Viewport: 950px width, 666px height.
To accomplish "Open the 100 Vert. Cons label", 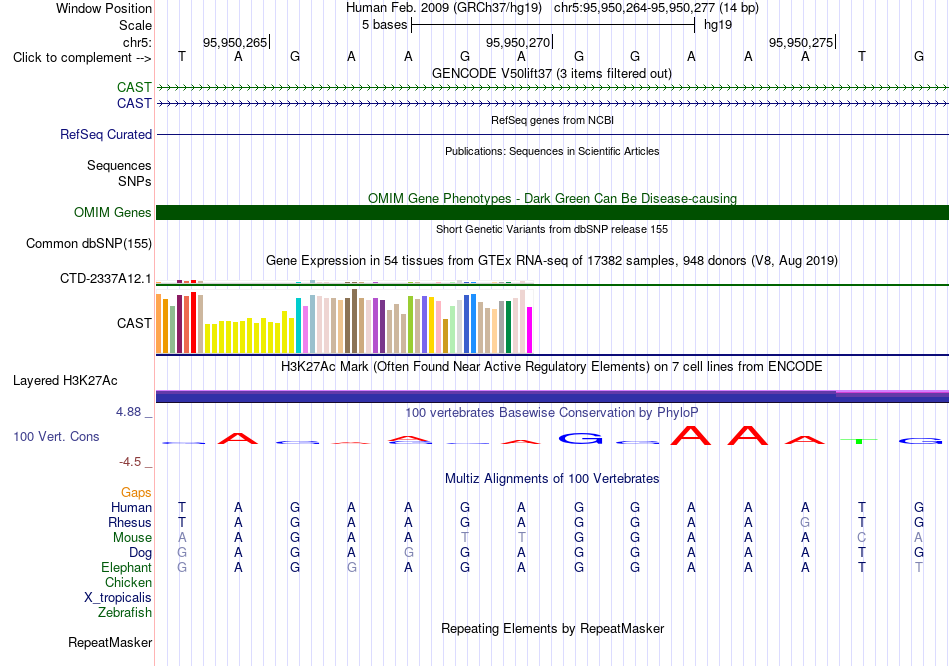I will [x=56, y=436].
